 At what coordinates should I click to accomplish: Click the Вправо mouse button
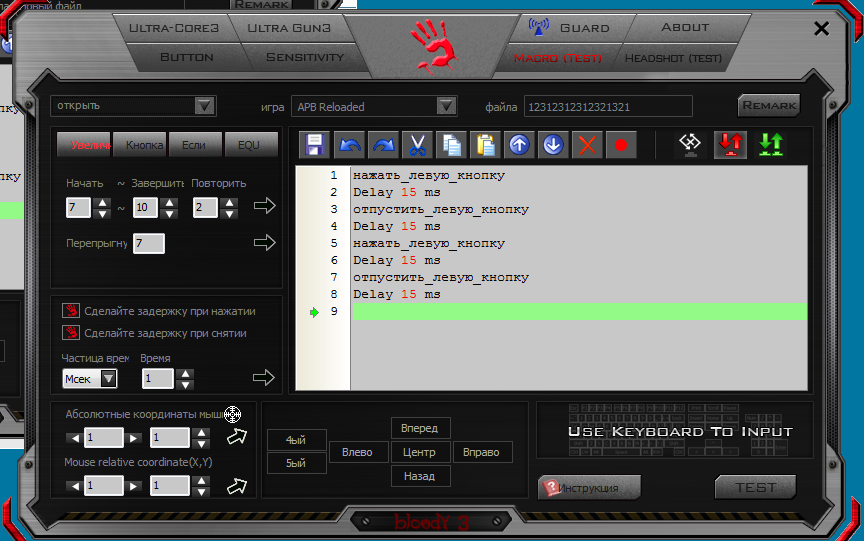point(483,452)
